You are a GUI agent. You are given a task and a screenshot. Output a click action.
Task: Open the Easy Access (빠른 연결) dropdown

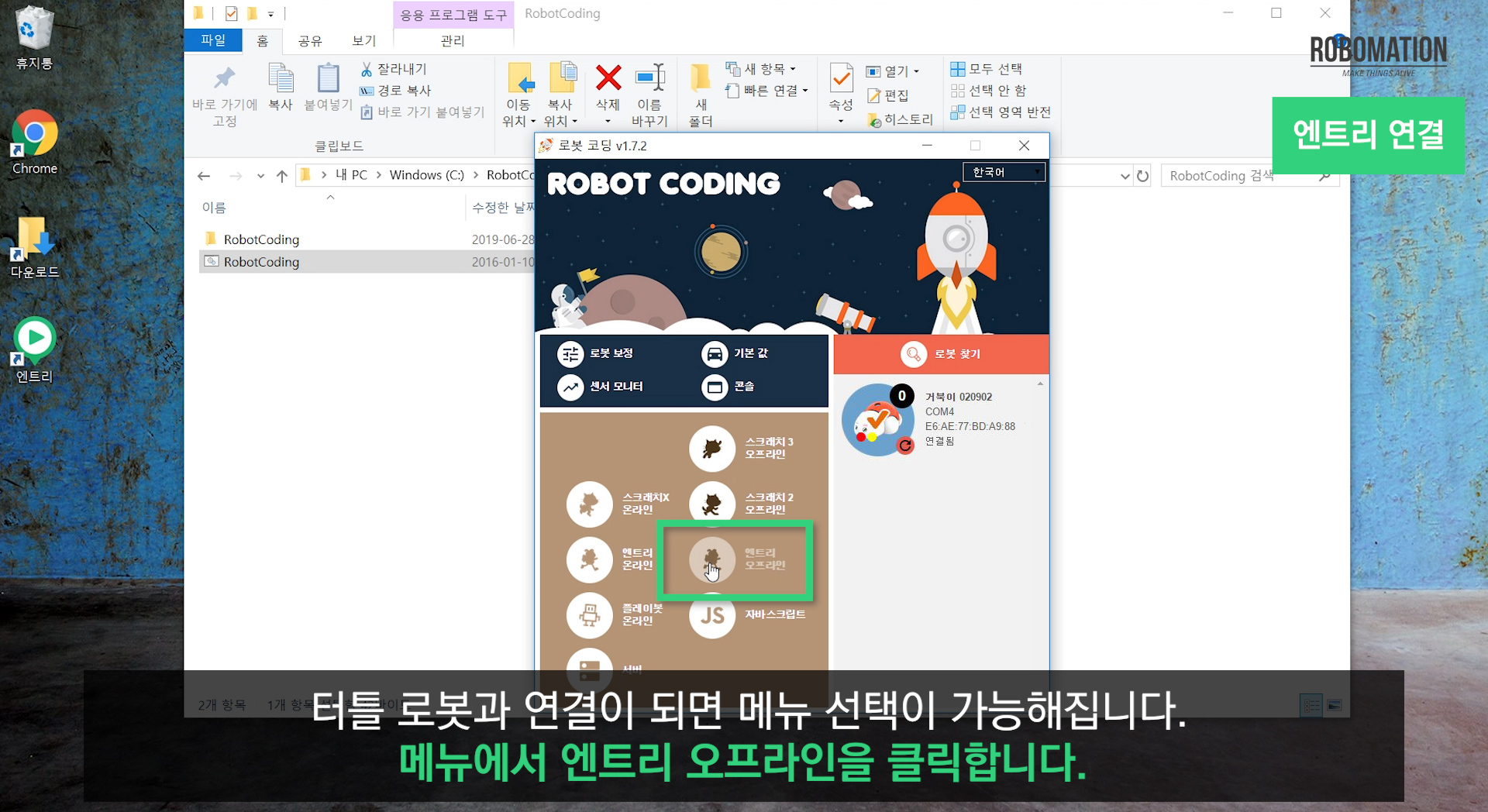click(766, 91)
